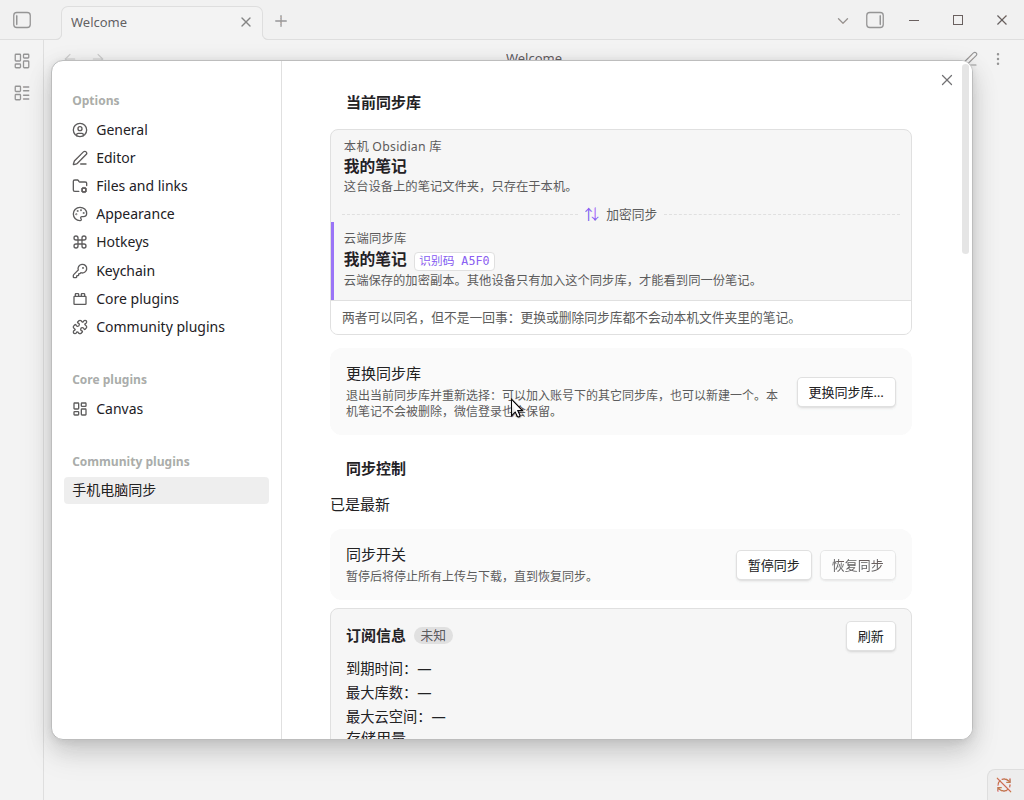Click the top ribbon canvas grid icon
Viewport: 1024px width, 800px height.
click(x=22, y=61)
